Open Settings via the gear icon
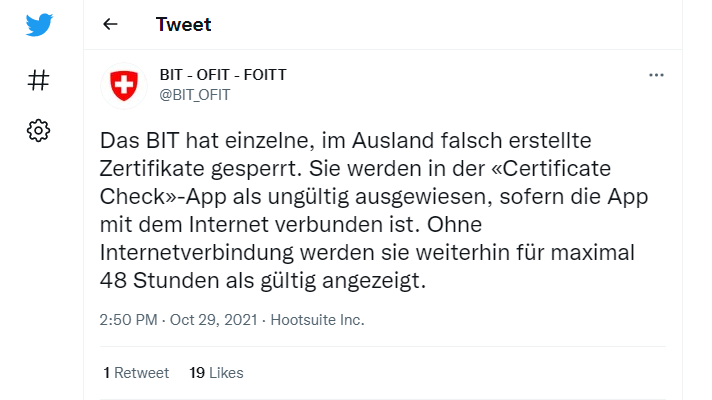Screen dimensions: 712x400 (39, 130)
